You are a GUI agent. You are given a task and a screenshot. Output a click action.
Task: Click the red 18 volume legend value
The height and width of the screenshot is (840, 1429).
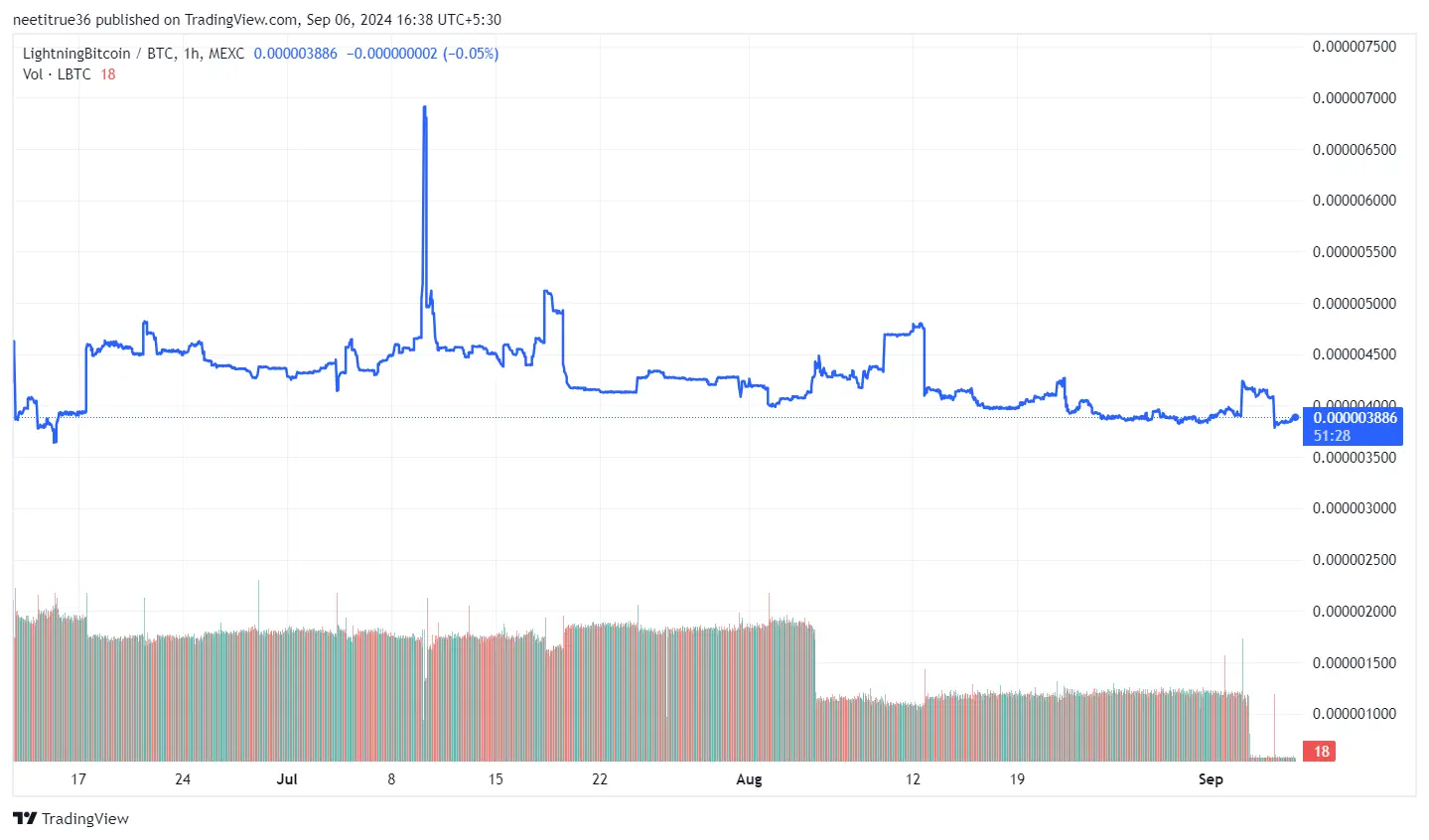tap(107, 74)
